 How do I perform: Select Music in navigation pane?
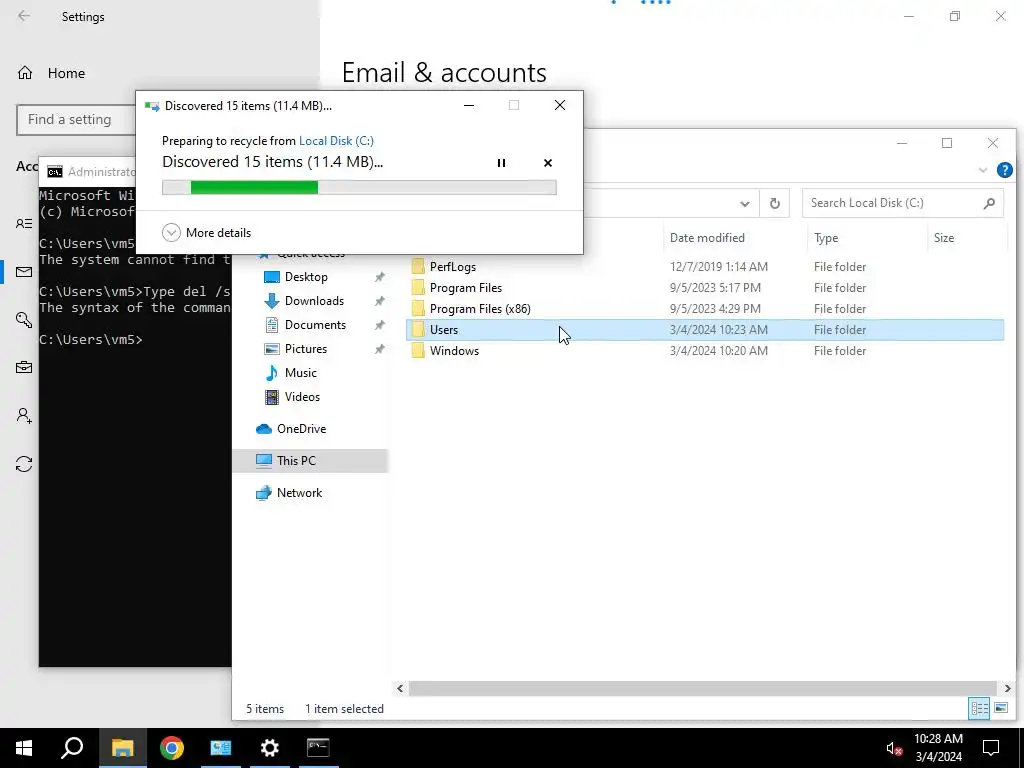coord(300,373)
